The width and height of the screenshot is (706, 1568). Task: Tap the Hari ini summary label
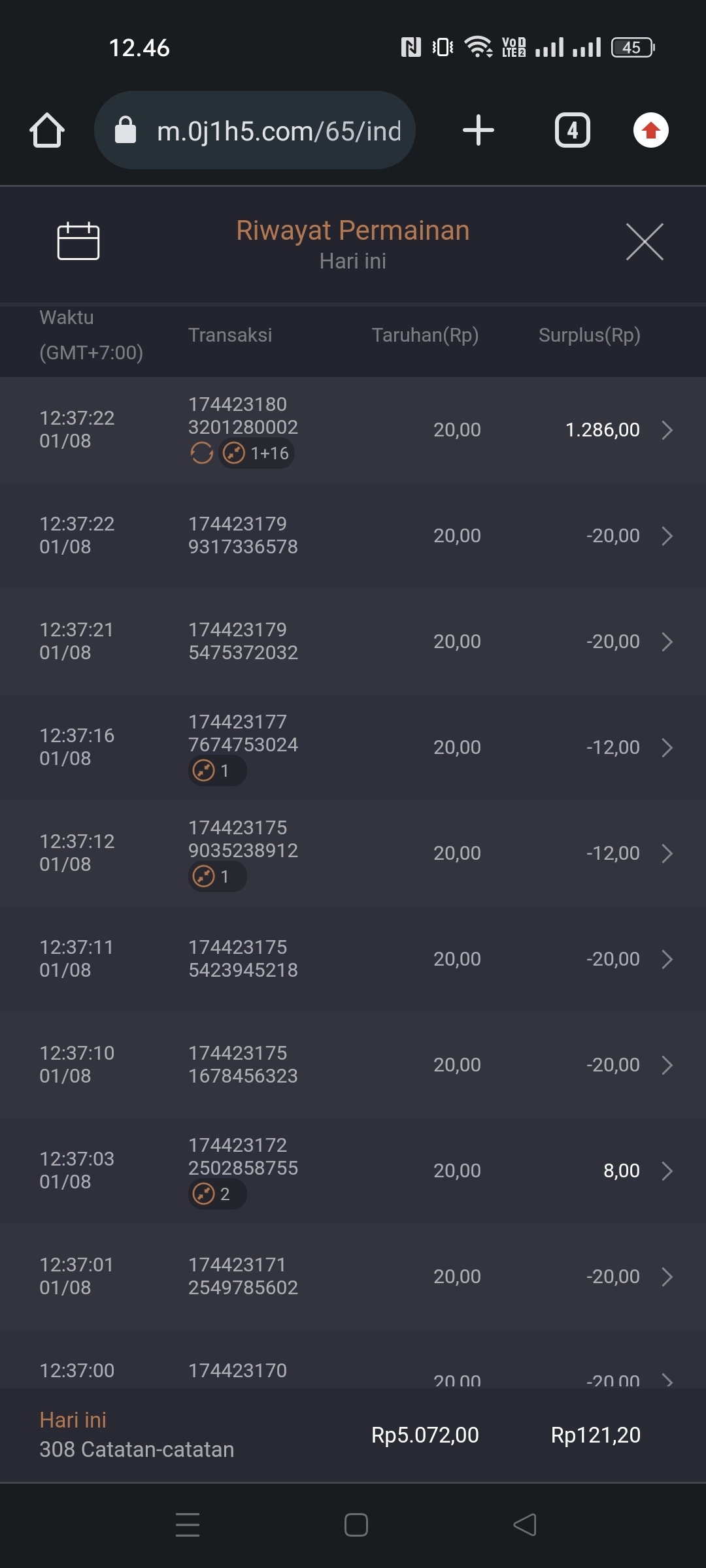click(x=73, y=1420)
